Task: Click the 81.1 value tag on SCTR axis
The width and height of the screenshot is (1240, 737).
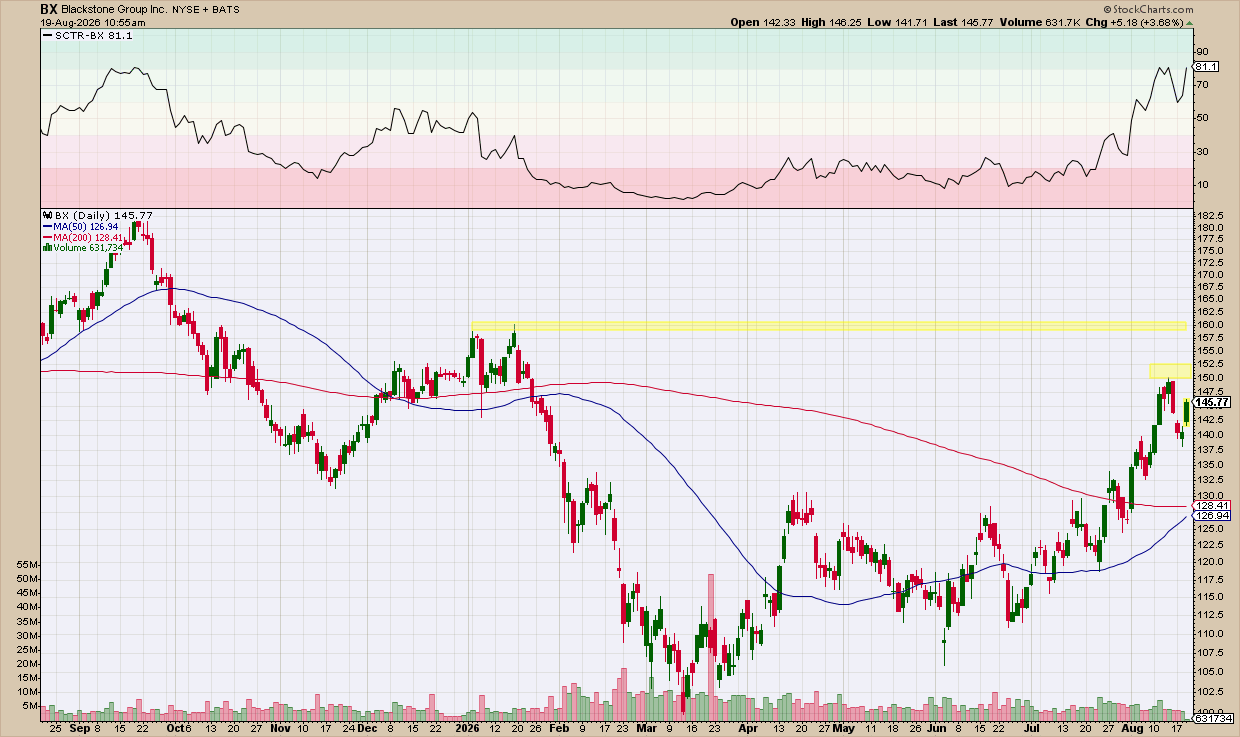Action: tap(1206, 66)
